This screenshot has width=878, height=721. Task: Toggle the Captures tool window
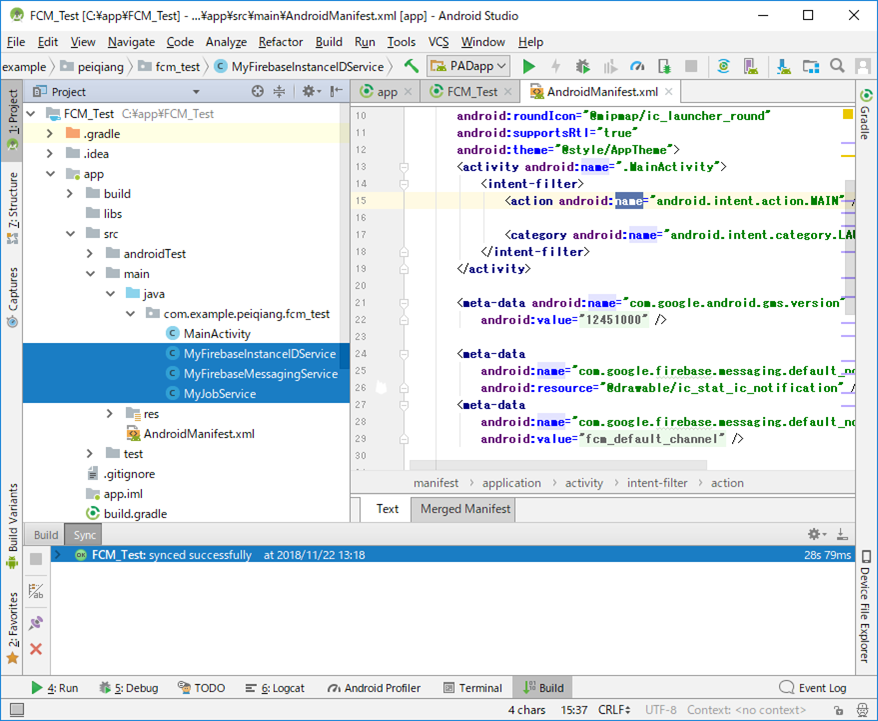(12, 297)
